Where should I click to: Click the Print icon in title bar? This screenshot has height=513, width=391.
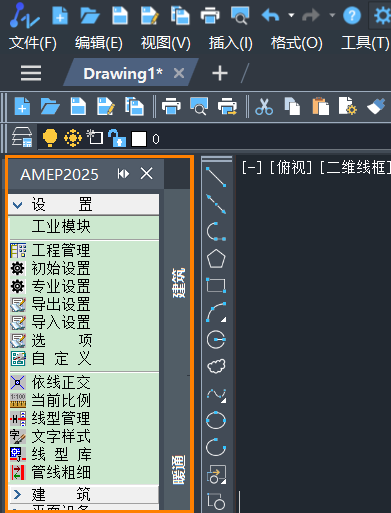[x=210, y=15]
